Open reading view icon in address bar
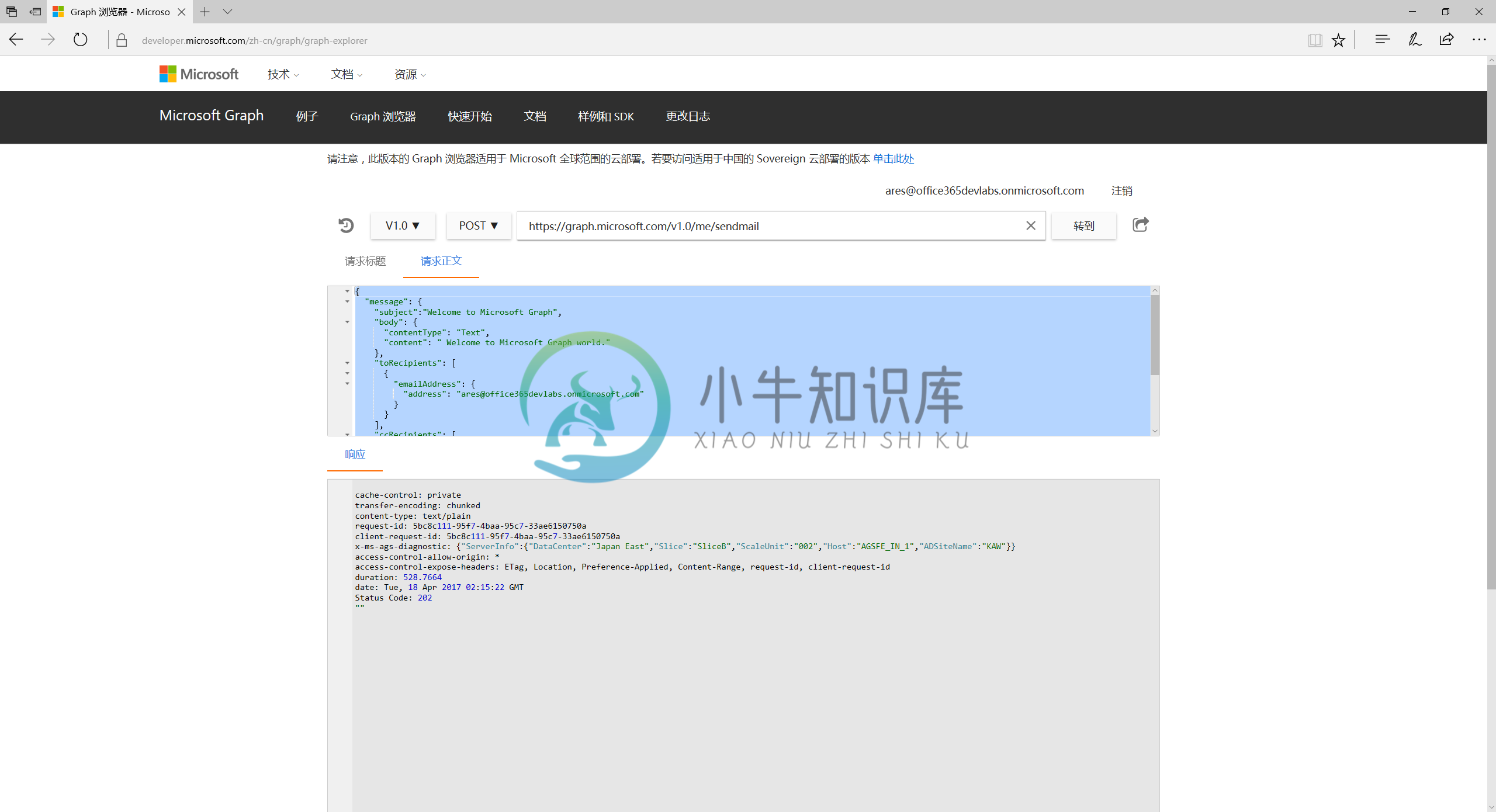Image resolution: width=1496 pixels, height=812 pixels. 1315,40
